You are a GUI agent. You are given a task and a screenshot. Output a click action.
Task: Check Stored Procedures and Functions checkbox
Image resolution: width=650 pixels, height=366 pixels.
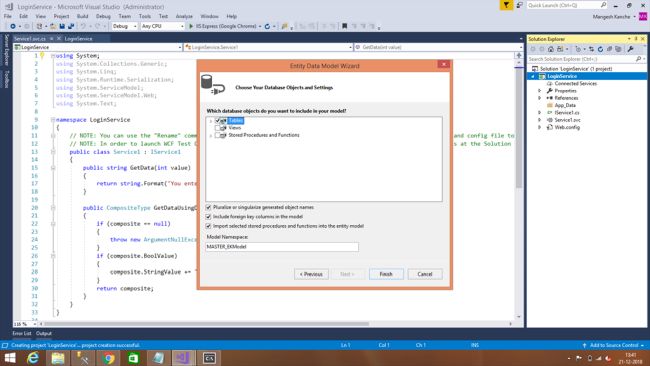click(x=217, y=135)
